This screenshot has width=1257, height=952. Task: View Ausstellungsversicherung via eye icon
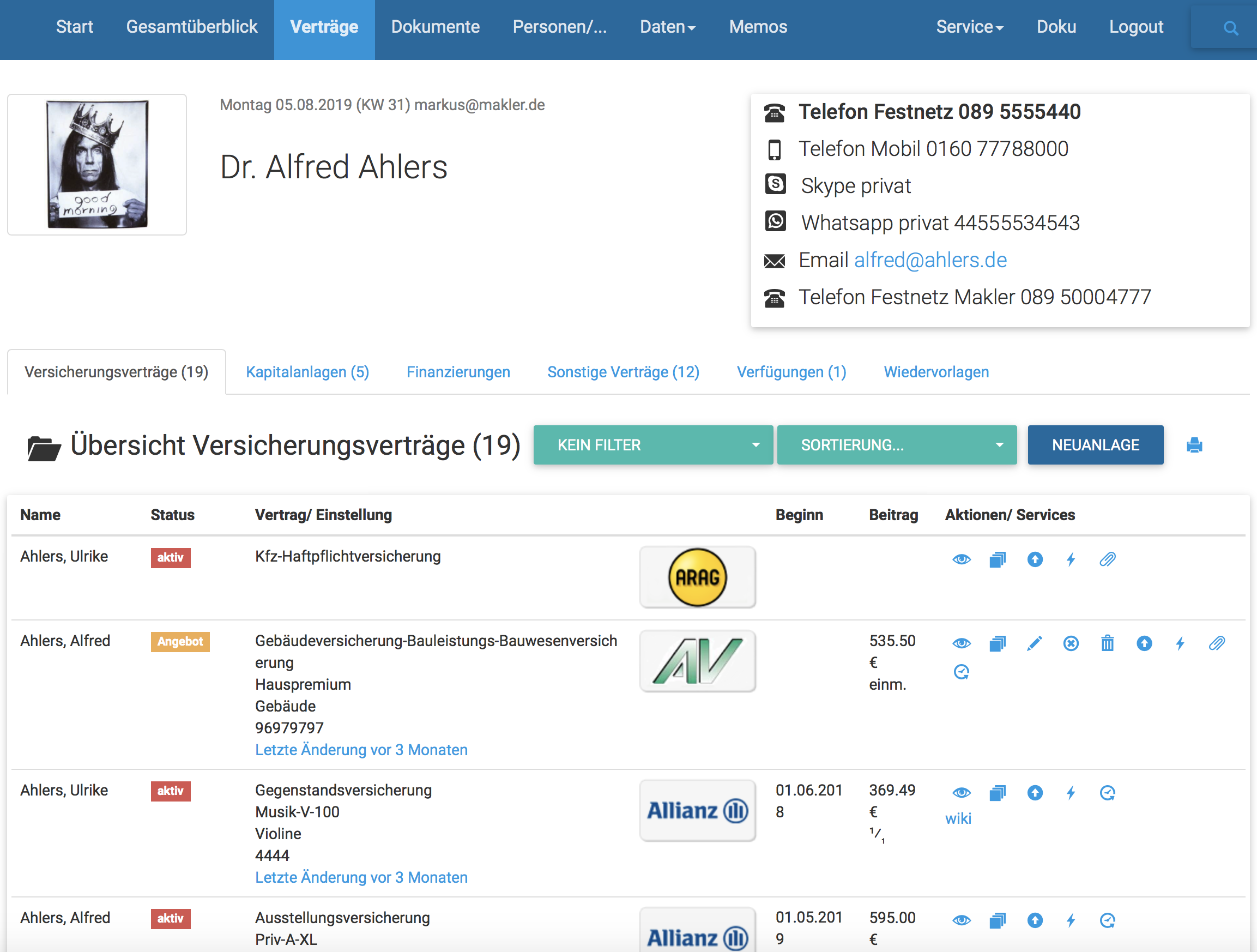[x=962, y=920]
